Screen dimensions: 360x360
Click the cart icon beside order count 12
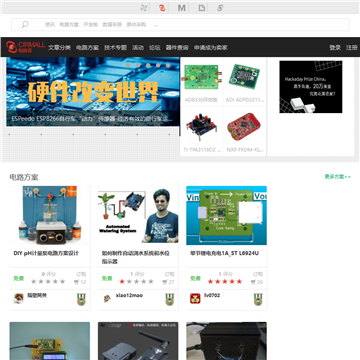(76, 282)
